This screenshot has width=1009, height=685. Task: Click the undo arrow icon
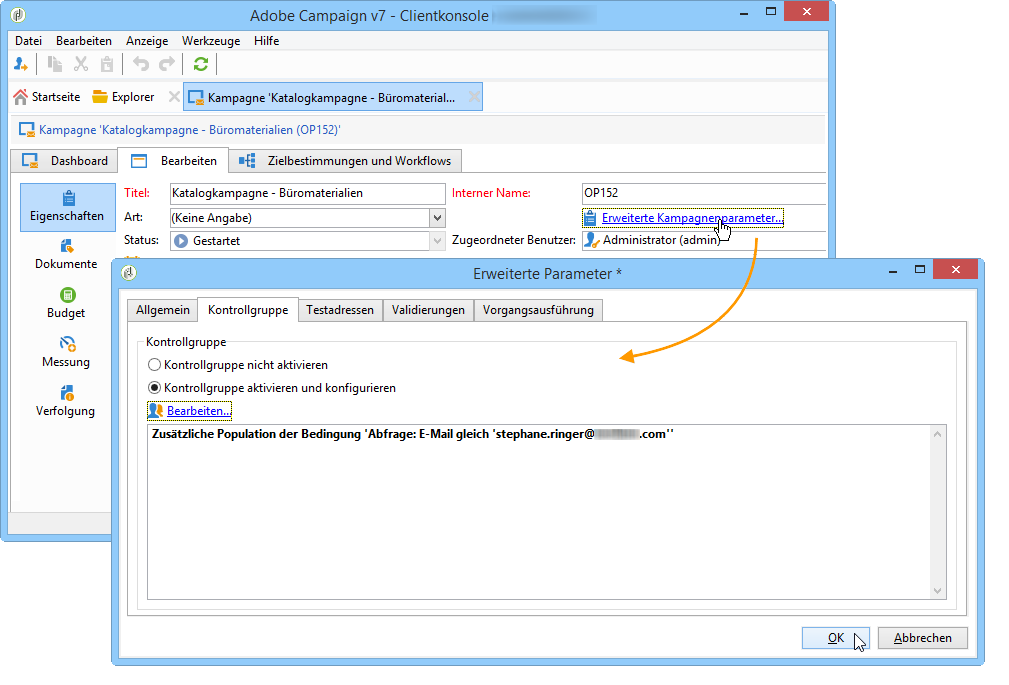click(141, 64)
